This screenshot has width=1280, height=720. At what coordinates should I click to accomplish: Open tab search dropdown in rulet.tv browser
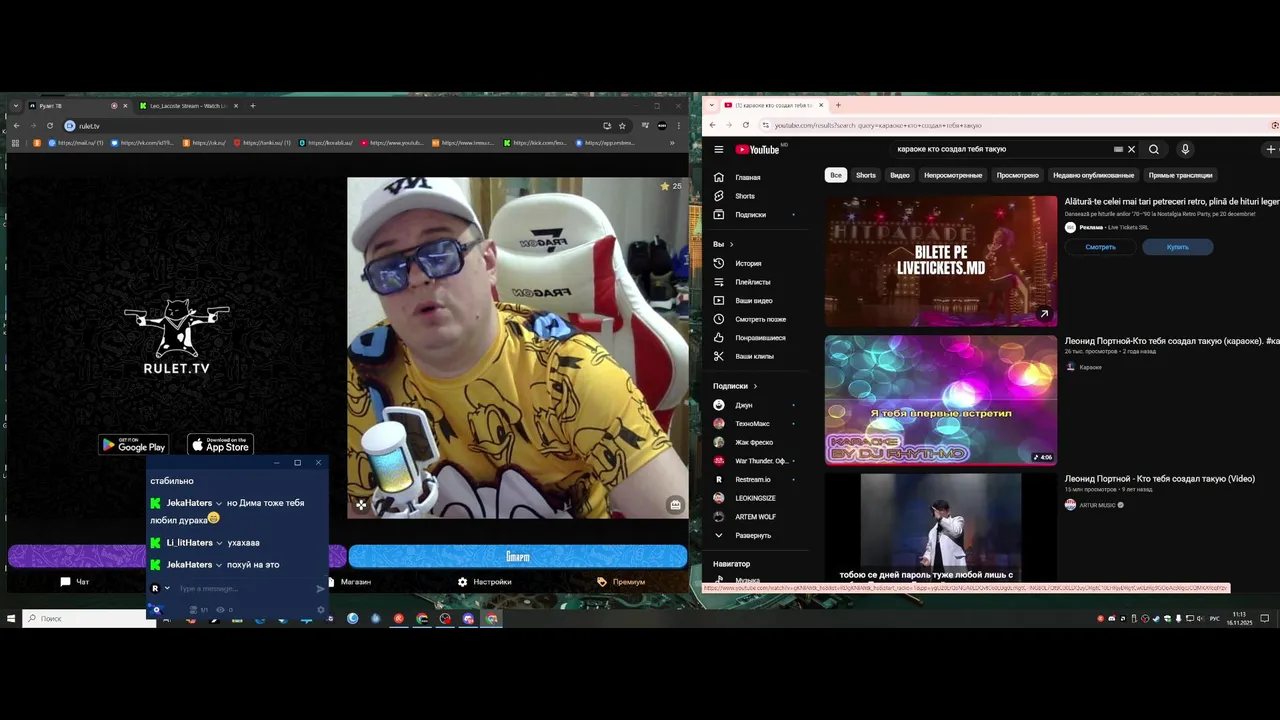click(x=16, y=106)
